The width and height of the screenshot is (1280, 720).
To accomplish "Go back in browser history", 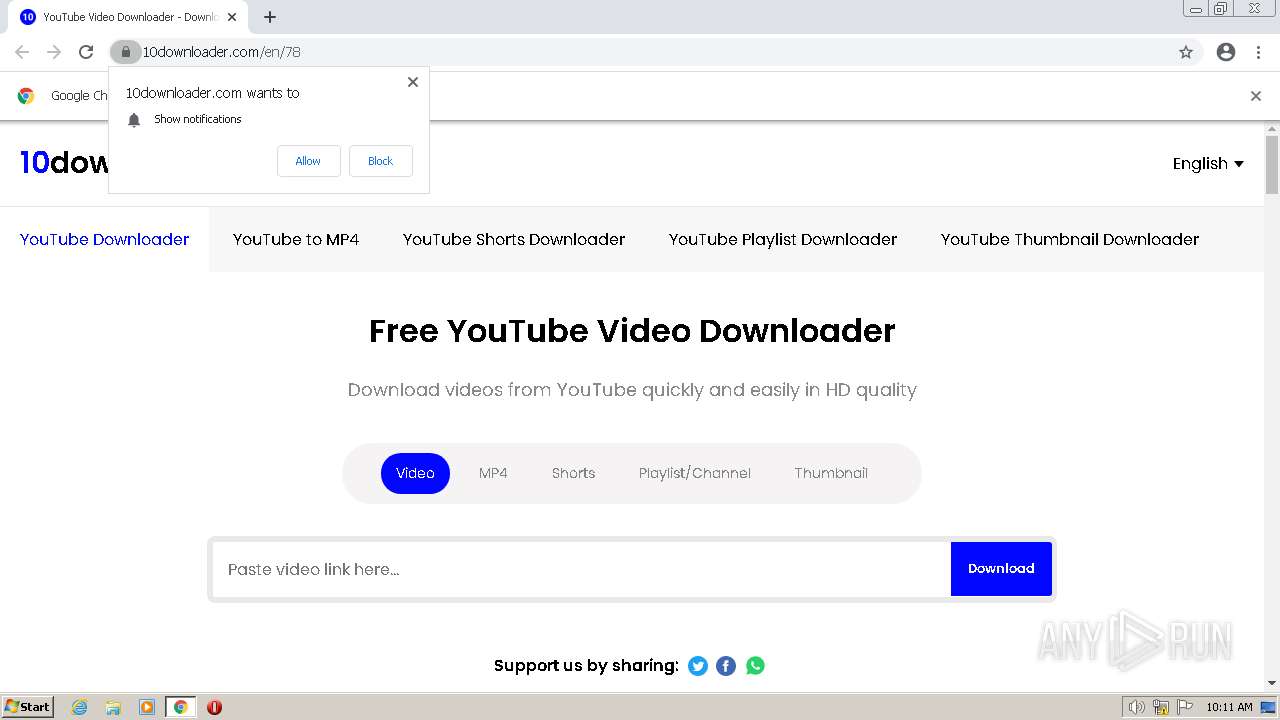I will pos(22,52).
